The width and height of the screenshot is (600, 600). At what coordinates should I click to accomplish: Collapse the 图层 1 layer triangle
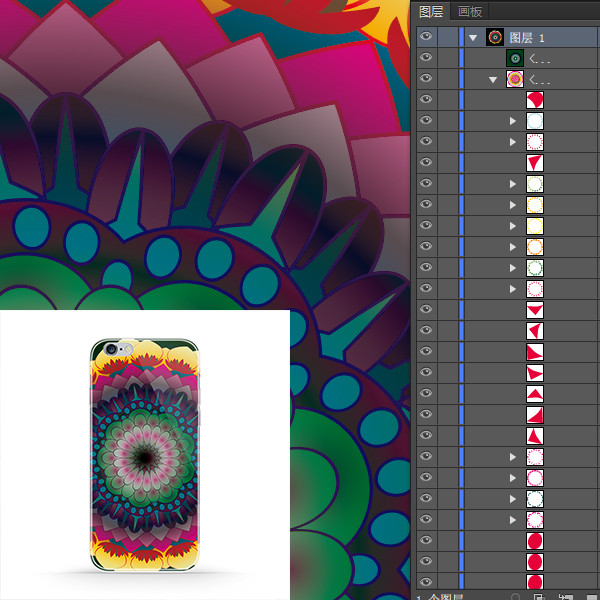(473, 38)
